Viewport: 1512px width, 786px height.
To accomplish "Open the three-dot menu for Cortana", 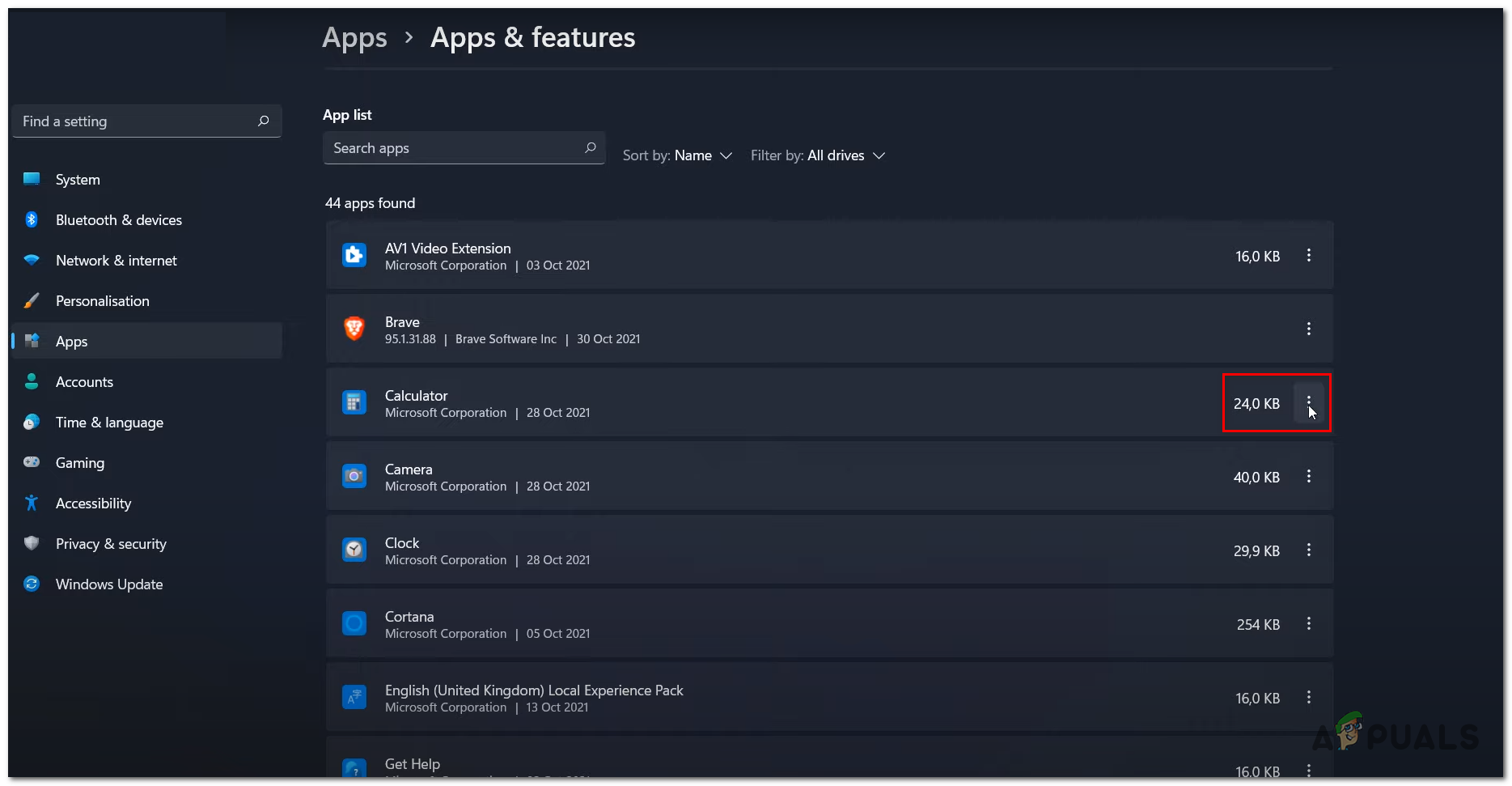I will pyautogui.click(x=1309, y=624).
